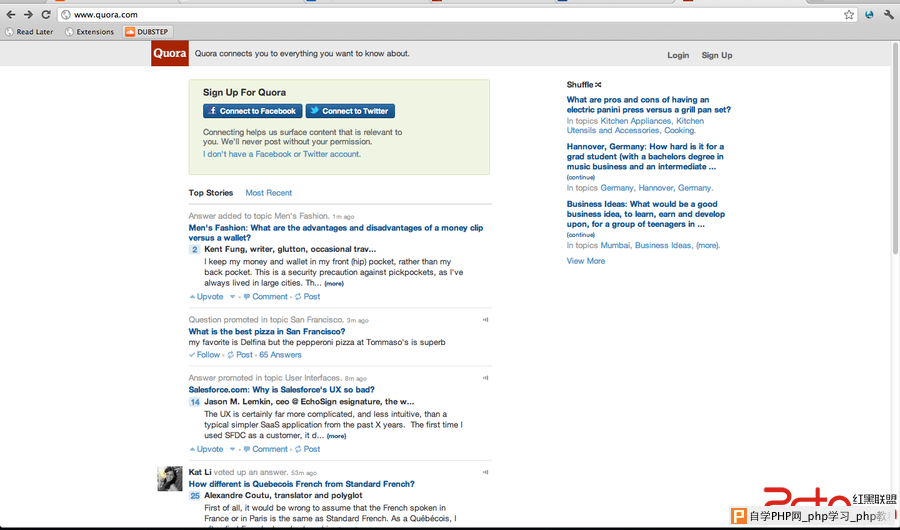
Task: Click the Shuffle icon beside Shuffle
Action: 598,84
